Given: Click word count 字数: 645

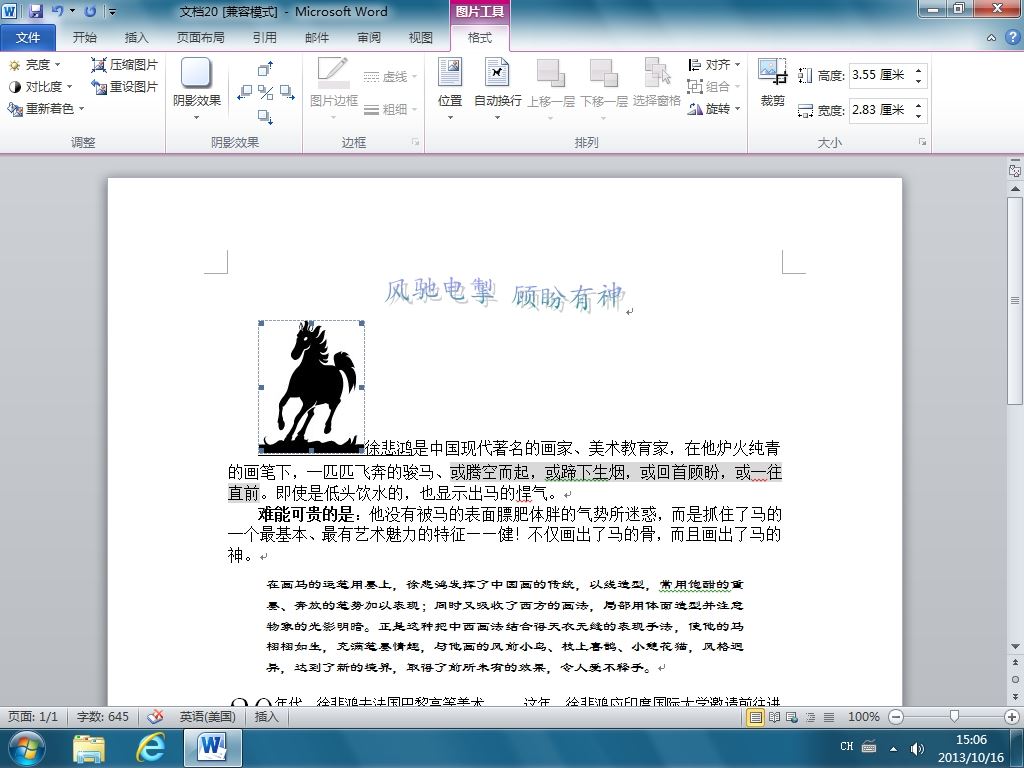Looking at the screenshot, I should 103,716.
